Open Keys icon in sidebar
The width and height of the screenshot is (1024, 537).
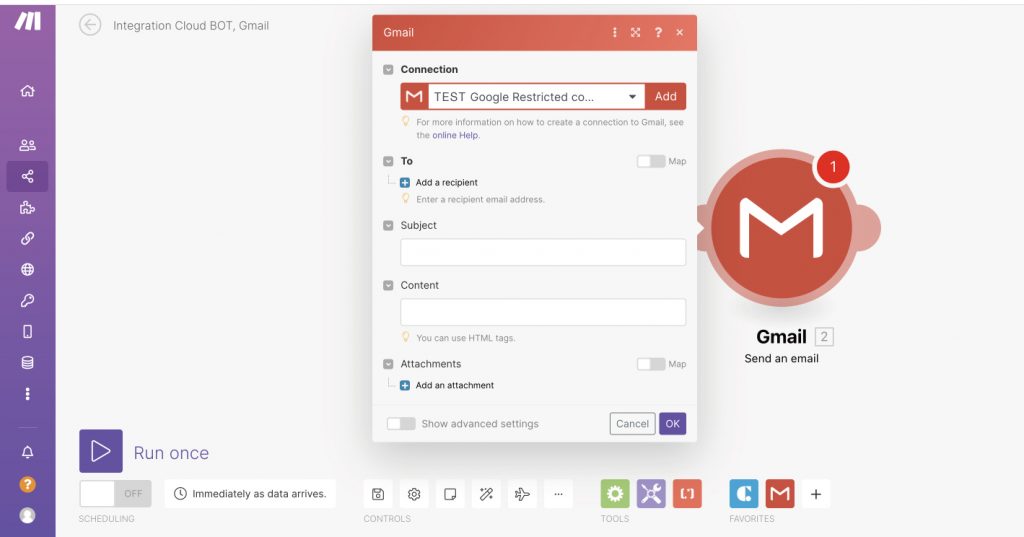pos(27,301)
